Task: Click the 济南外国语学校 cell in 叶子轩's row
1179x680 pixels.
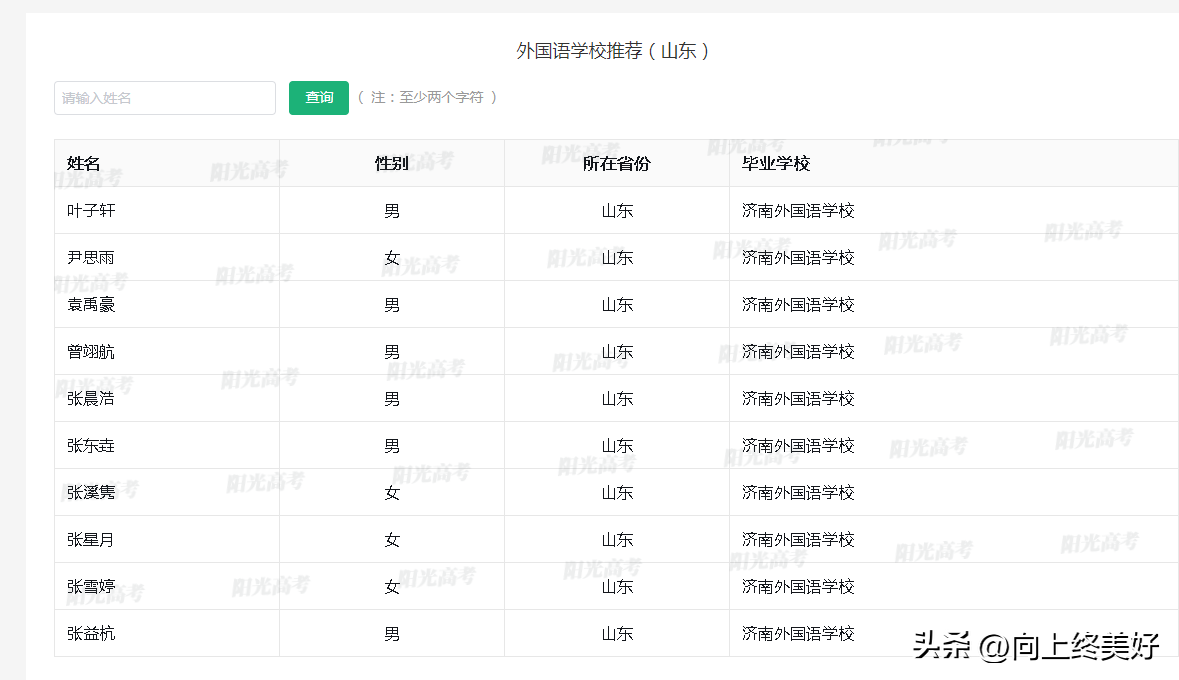Action: click(x=798, y=211)
